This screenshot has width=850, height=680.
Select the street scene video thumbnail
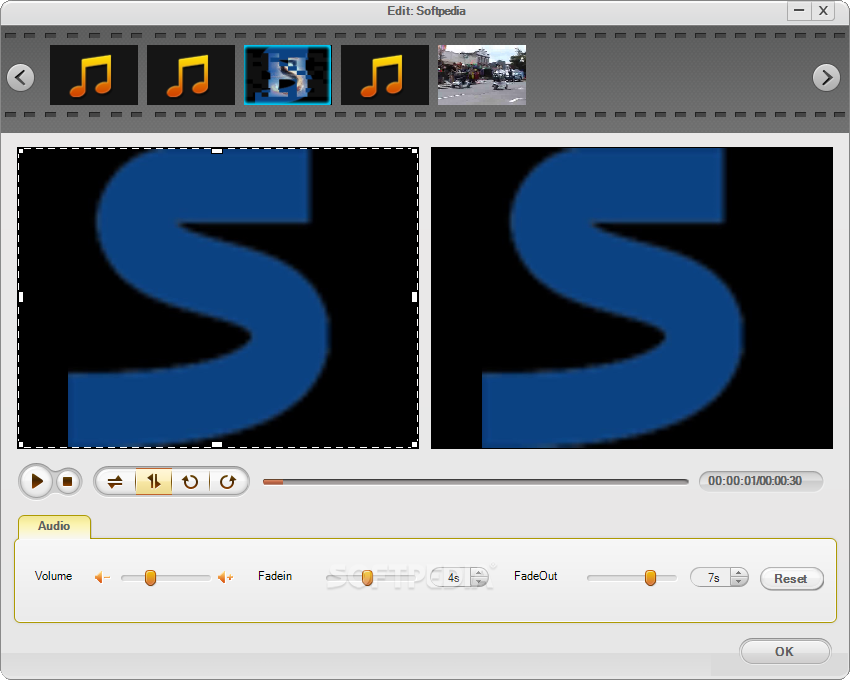pyautogui.click(x=482, y=75)
